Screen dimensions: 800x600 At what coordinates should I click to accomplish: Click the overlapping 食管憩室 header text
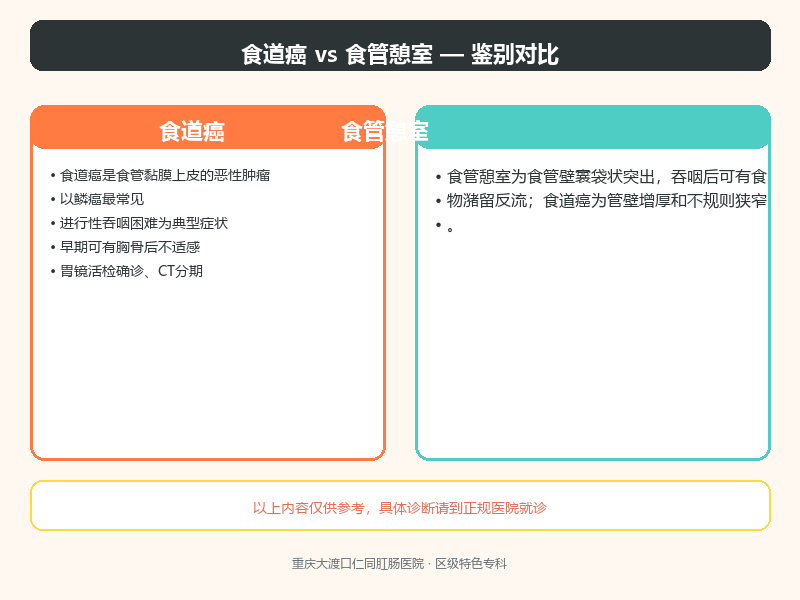(385, 132)
